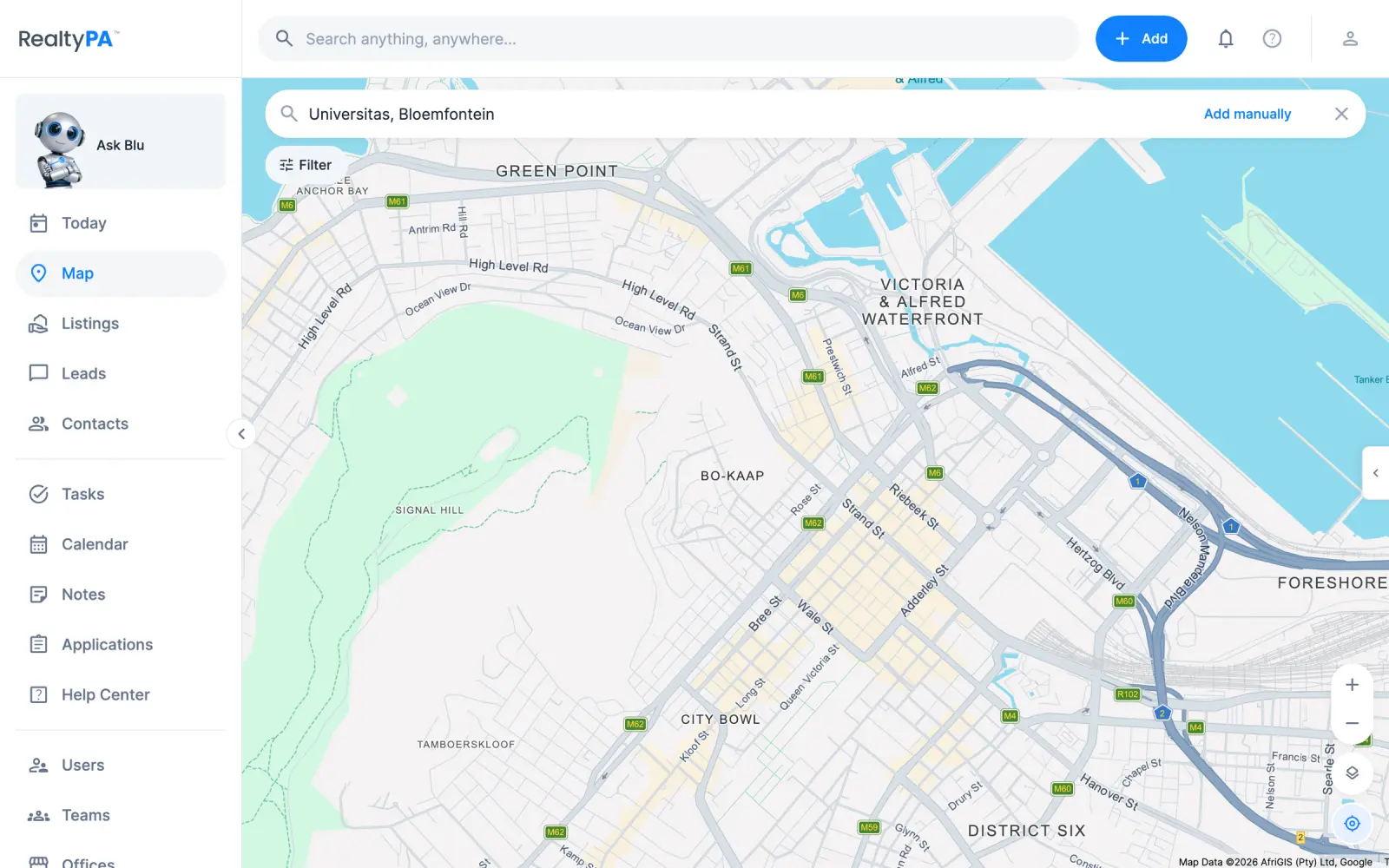
Task: Open Users section
Action: click(x=121, y=765)
